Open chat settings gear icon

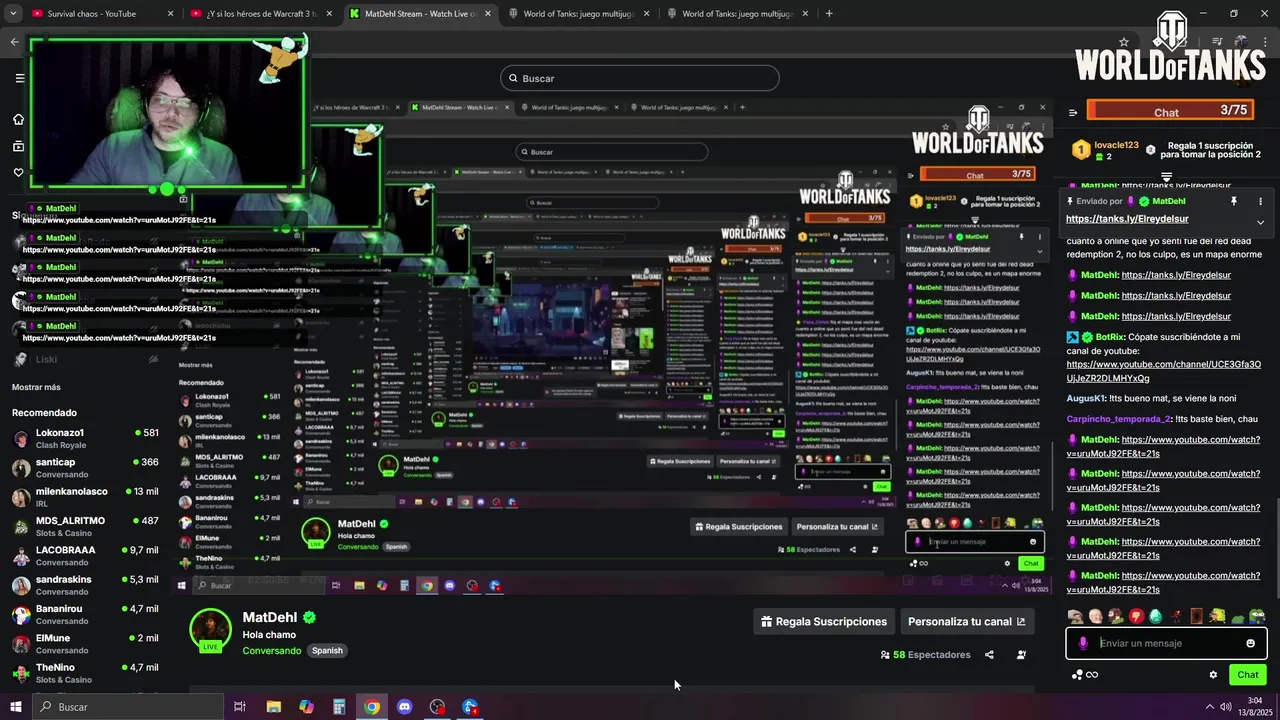1213,675
